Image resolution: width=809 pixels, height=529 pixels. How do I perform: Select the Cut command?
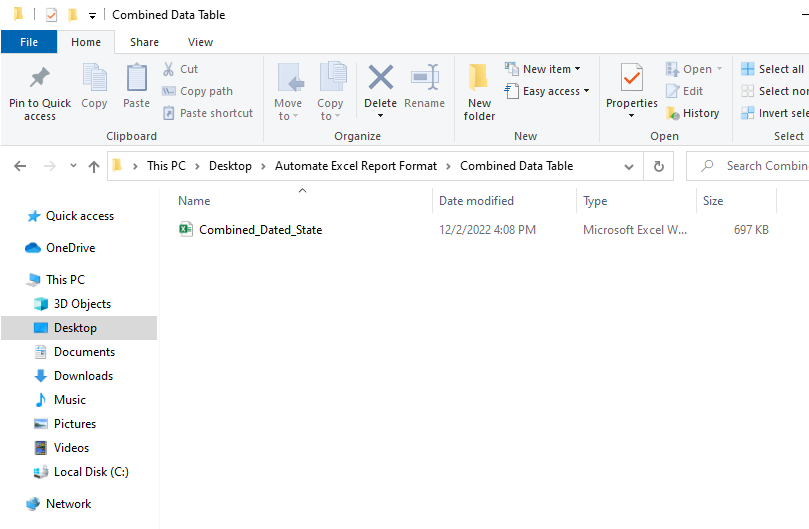pyautogui.click(x=180, y=69)
